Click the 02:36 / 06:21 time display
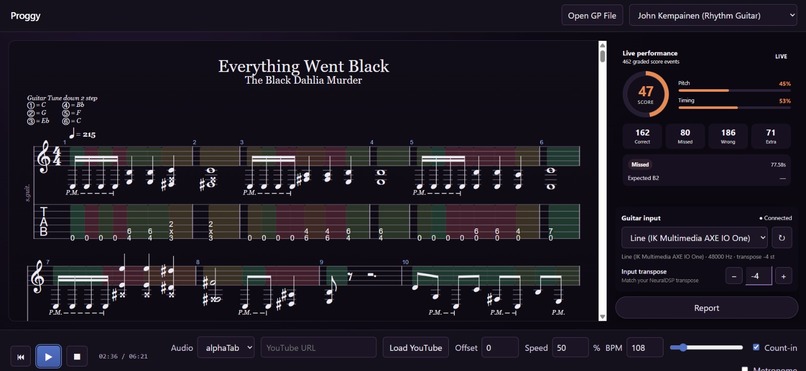This screenshot has height=371, width=806. (x=123, y=356)
